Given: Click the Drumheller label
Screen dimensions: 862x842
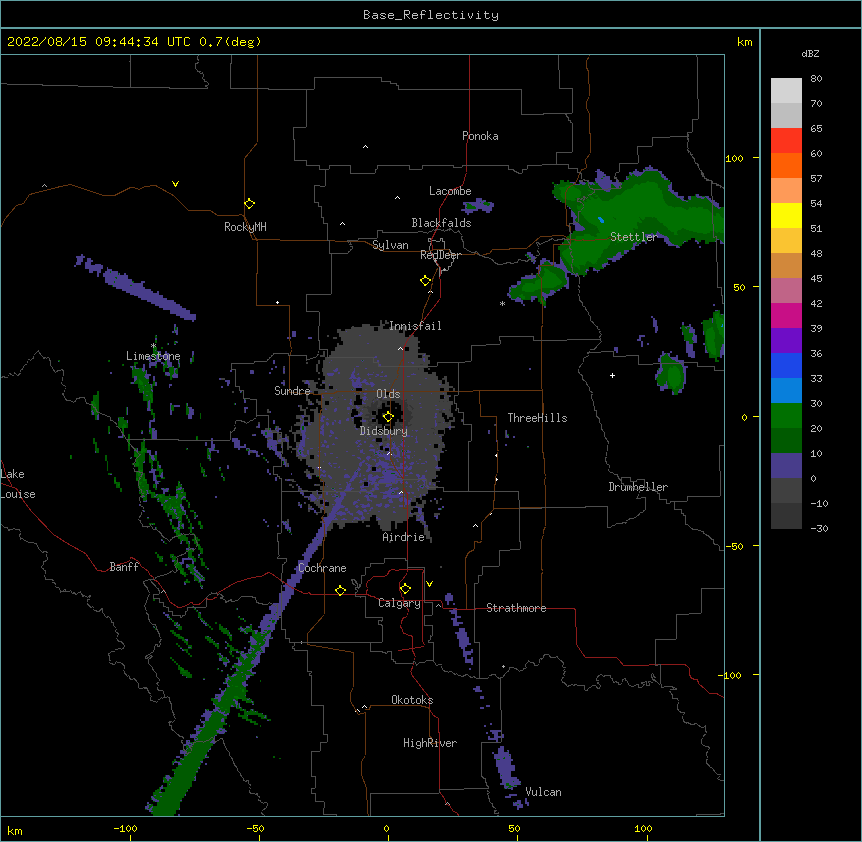Looking at the screenshot, I should (638, 487).
